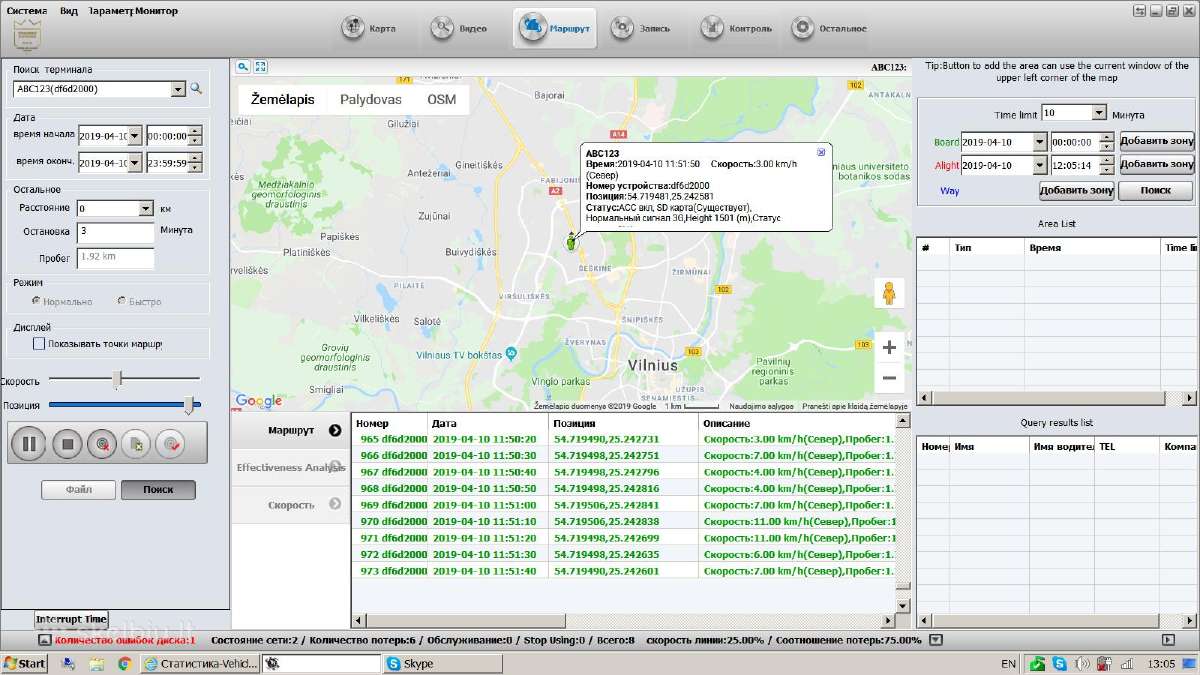Open the время оконч. date dropdown
The height and width of the screenshot is (675, 1200).
tap(135, 163)
